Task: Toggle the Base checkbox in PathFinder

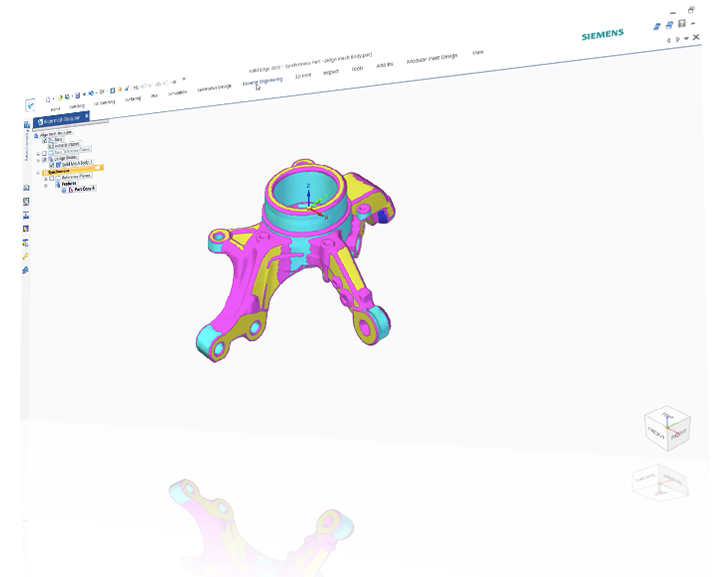Action: click(44, 140)
